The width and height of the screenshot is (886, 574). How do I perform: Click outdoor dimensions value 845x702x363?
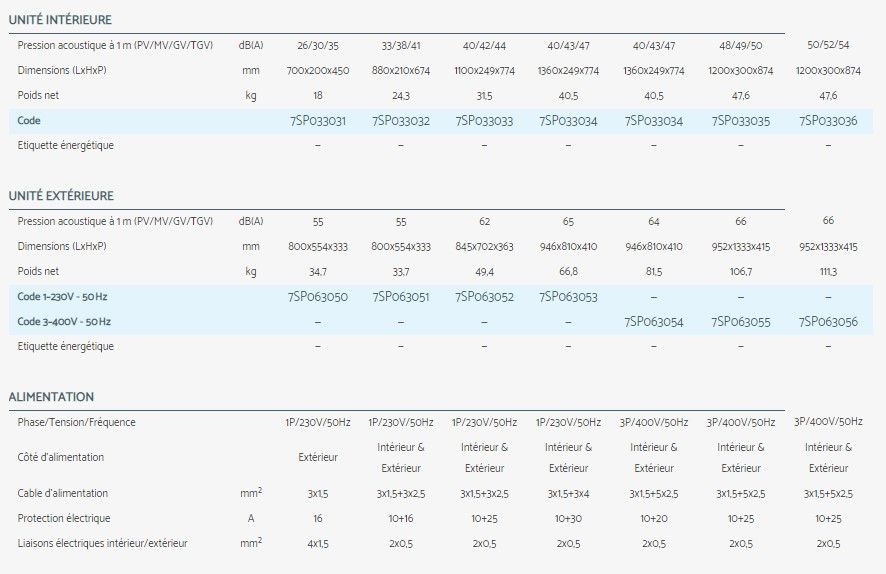click(x=484, y=247)
